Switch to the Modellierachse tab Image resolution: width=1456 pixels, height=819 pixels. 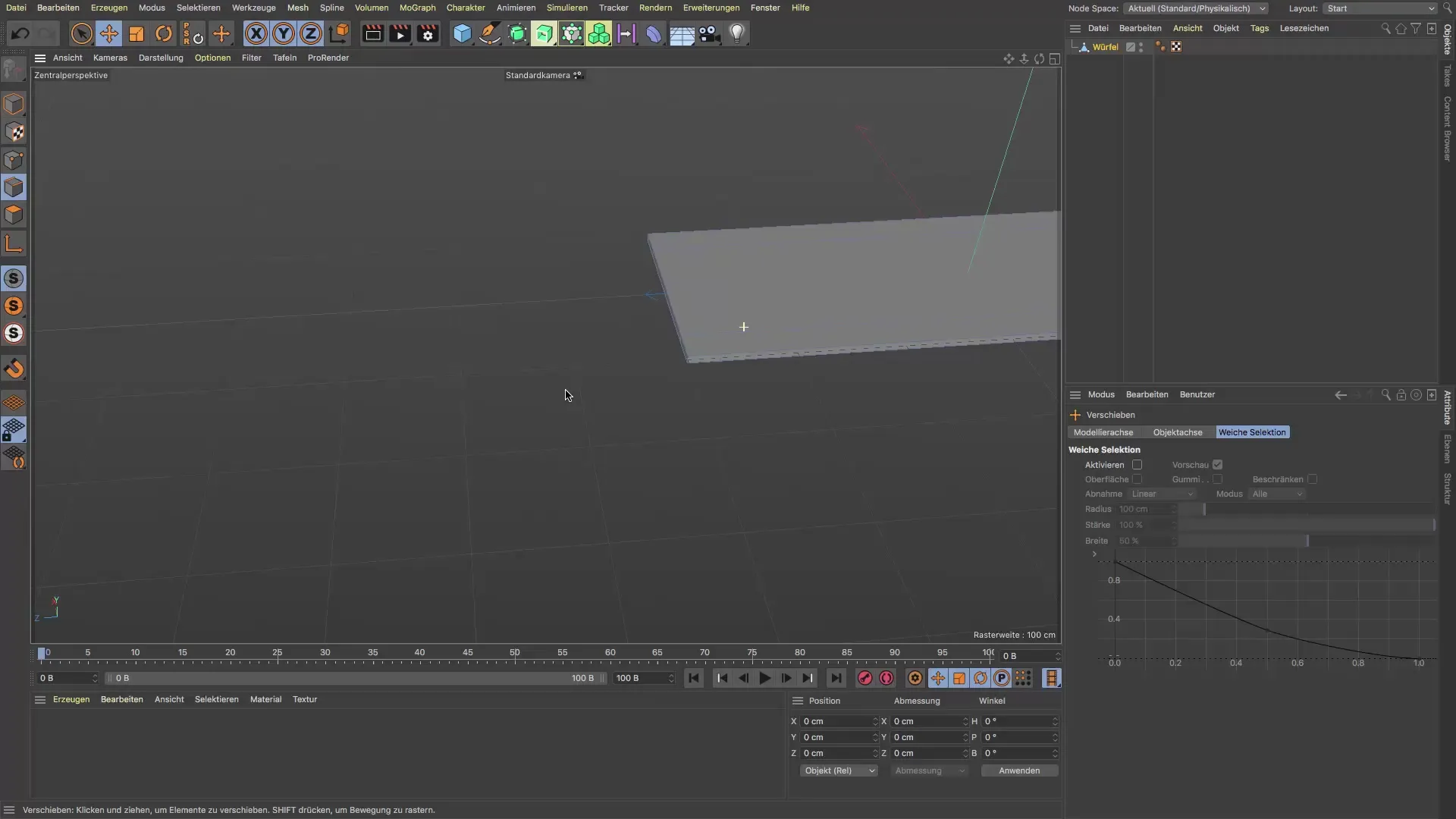[1103, 432]
